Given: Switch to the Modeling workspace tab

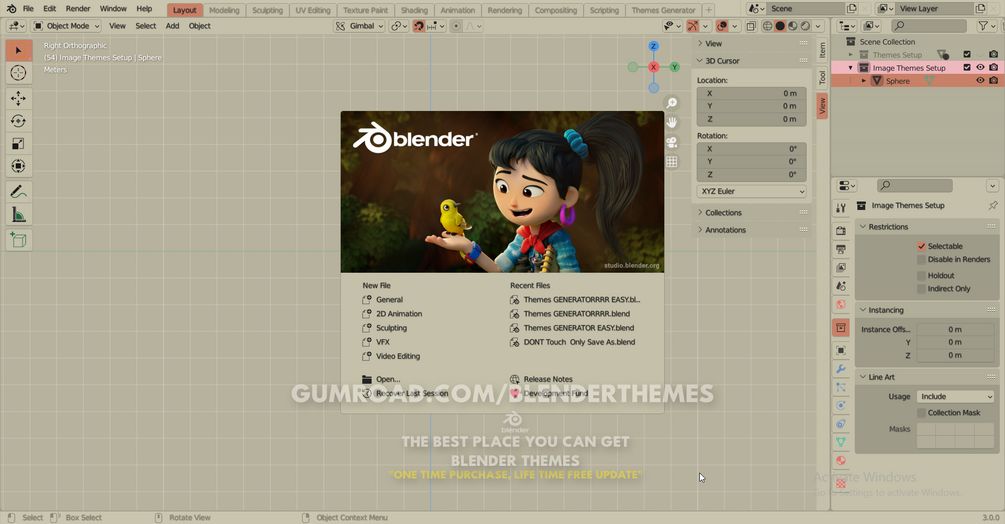Looking at the screenshot, I should tap(224, 10).
